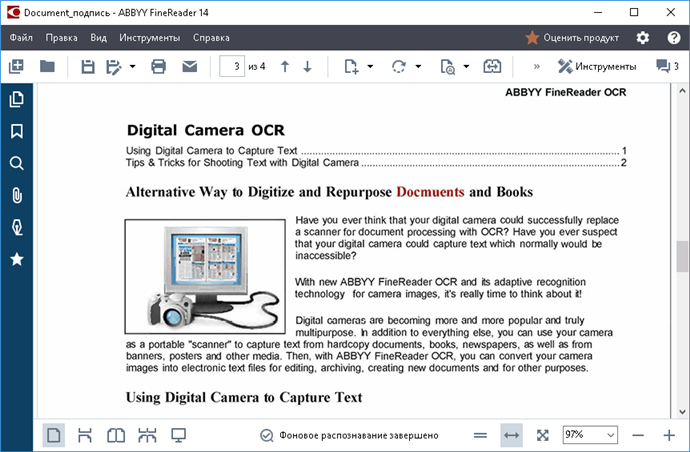
Task: Select one-page scrolling view mode
Action: click(x=84, y=435)
